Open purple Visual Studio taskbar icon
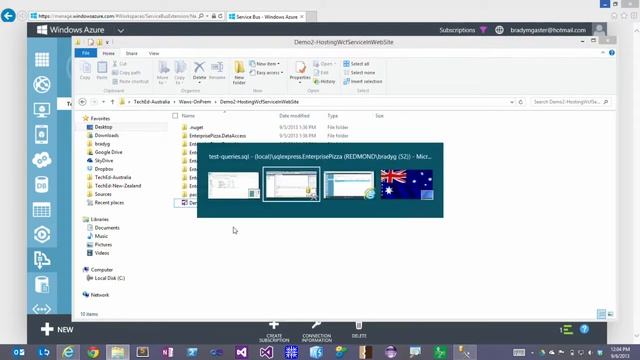This screenshot has width=640, height=360. tap(241, 352)
